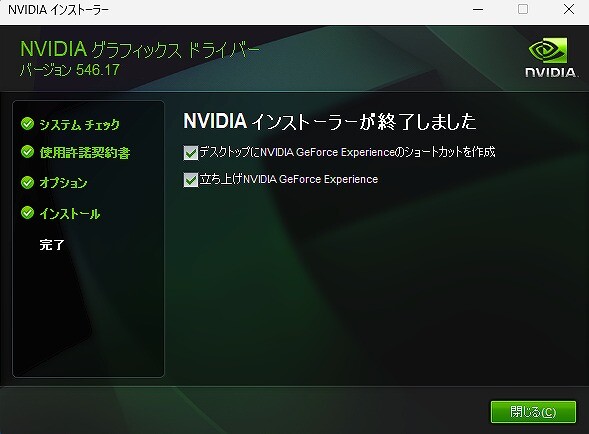Click green checkmark beside オプション
The width and height of the screenshot is (589, 434).
[27, 183]
